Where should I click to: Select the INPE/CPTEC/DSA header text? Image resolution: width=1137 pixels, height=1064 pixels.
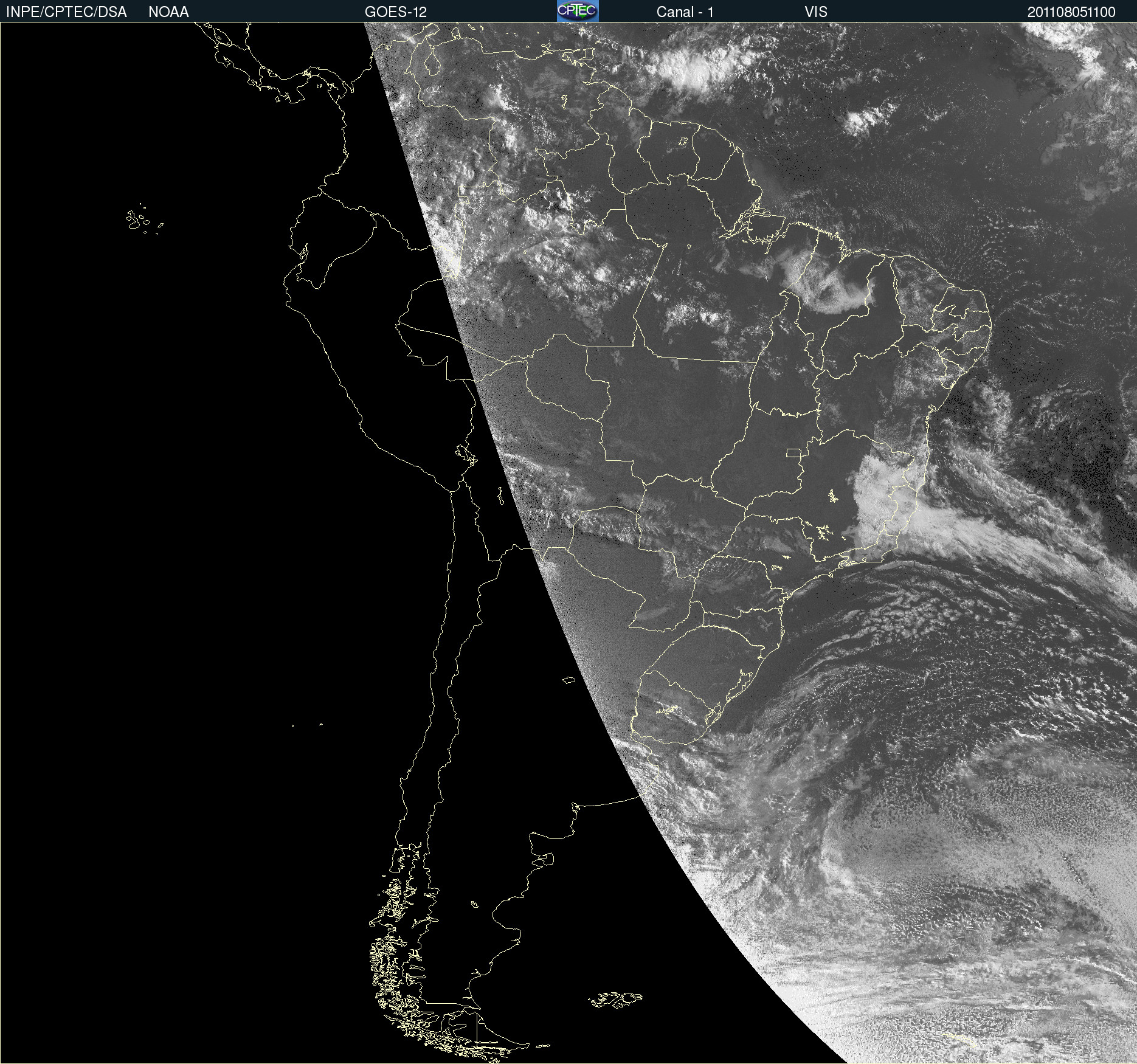click(x=66, y=12)
